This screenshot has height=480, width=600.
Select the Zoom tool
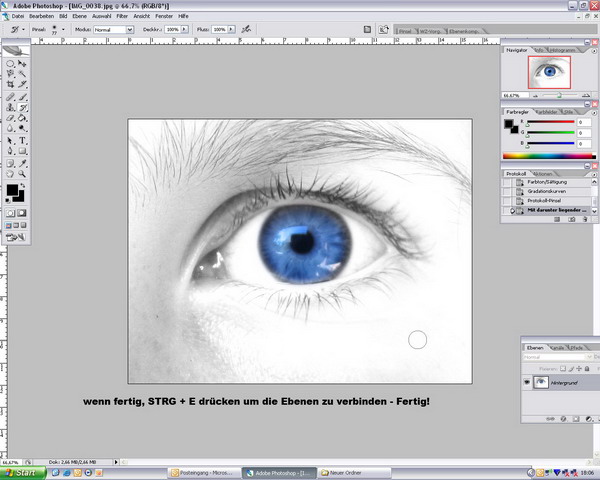point(22,174)
